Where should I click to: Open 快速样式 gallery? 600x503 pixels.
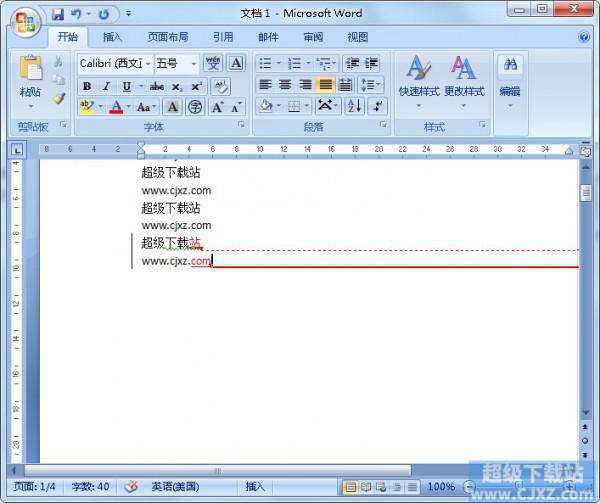(419, 81)
